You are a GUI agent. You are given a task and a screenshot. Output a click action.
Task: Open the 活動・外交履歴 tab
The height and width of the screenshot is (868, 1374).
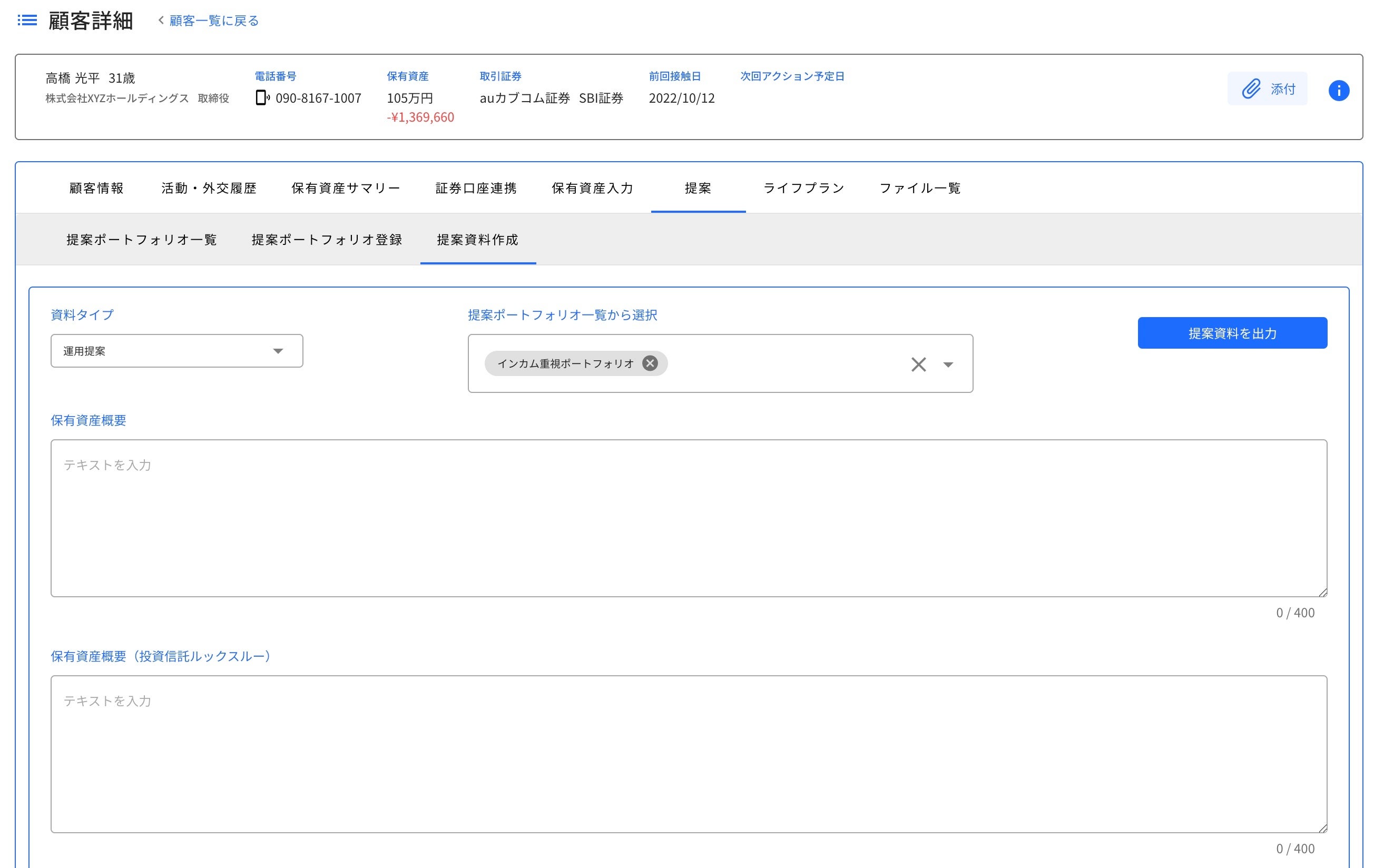click(209, 188)
